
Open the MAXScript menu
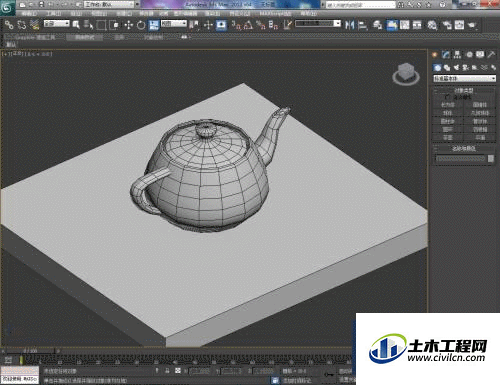(275, 14)
